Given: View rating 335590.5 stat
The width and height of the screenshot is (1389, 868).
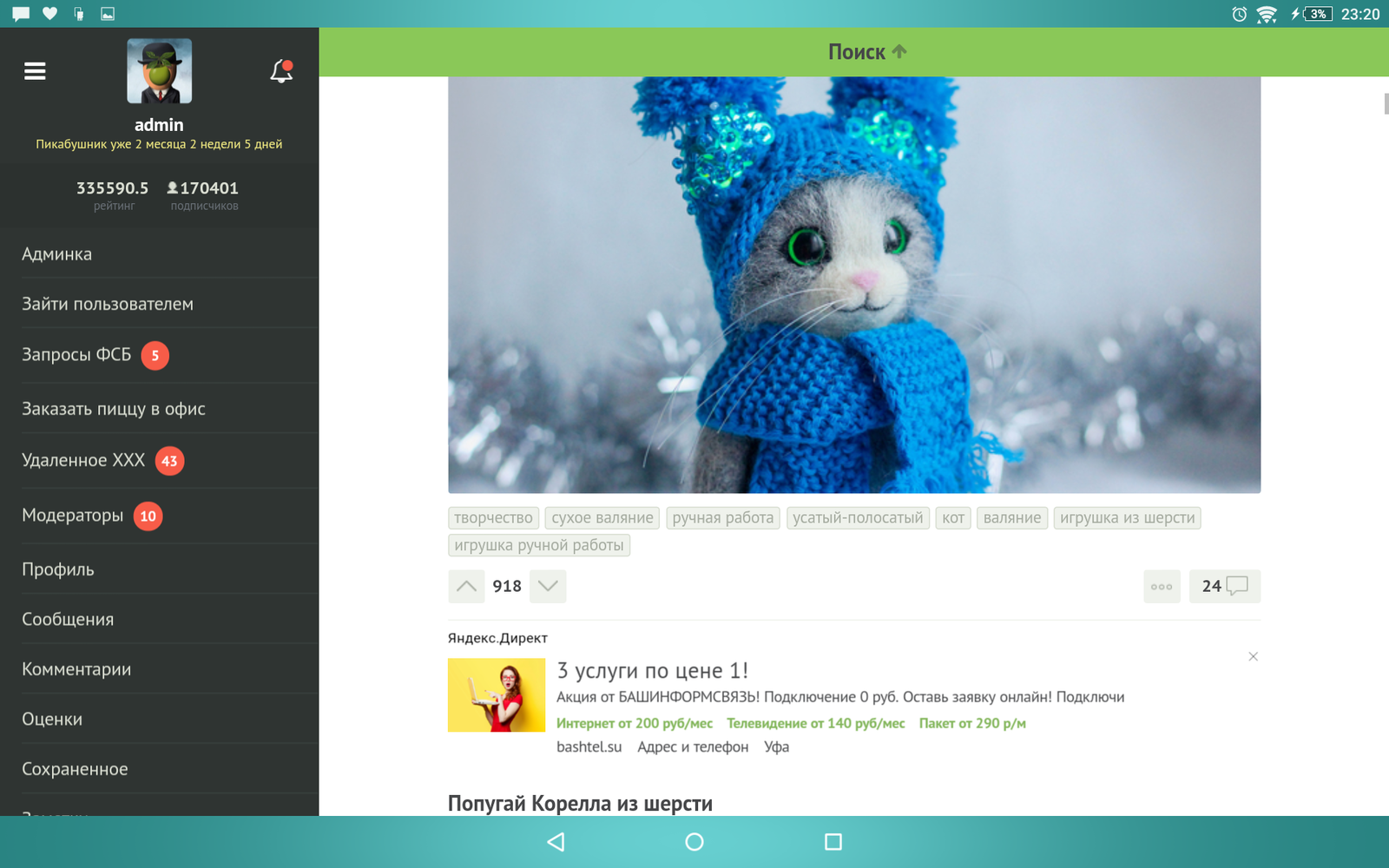Looking at the screenshot, I should pos(113,194).
